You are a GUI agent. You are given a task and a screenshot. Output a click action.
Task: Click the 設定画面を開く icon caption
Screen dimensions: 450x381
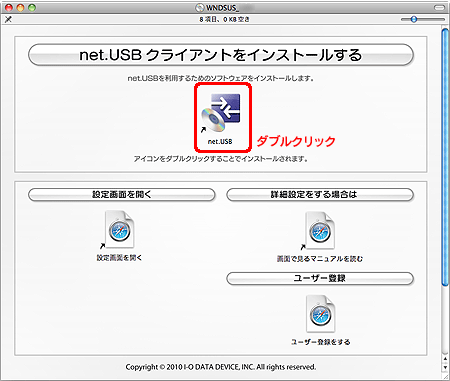coord(119,258)
